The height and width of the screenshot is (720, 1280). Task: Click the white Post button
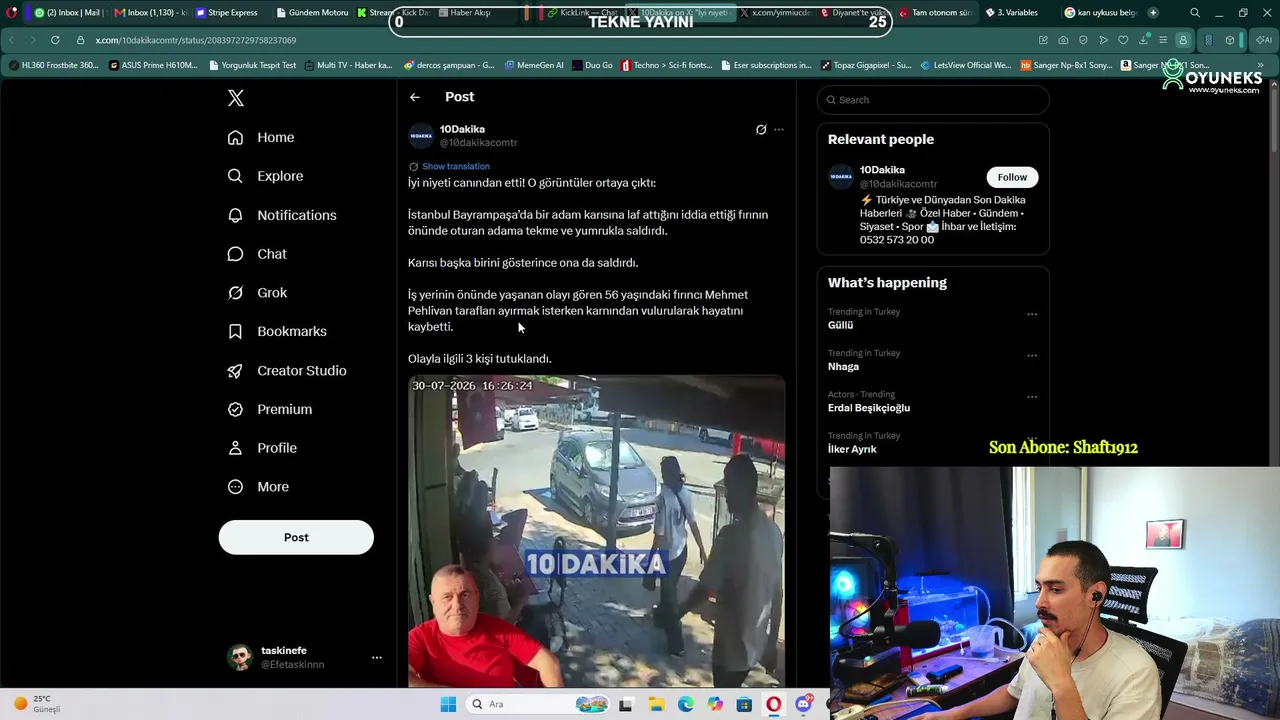(x=296, y=537)
